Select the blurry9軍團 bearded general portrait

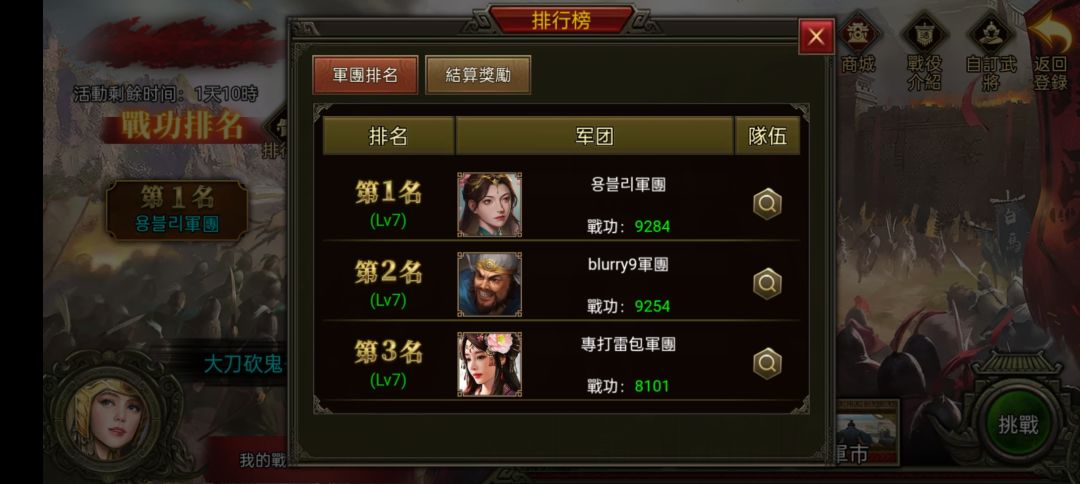[490, 284]
